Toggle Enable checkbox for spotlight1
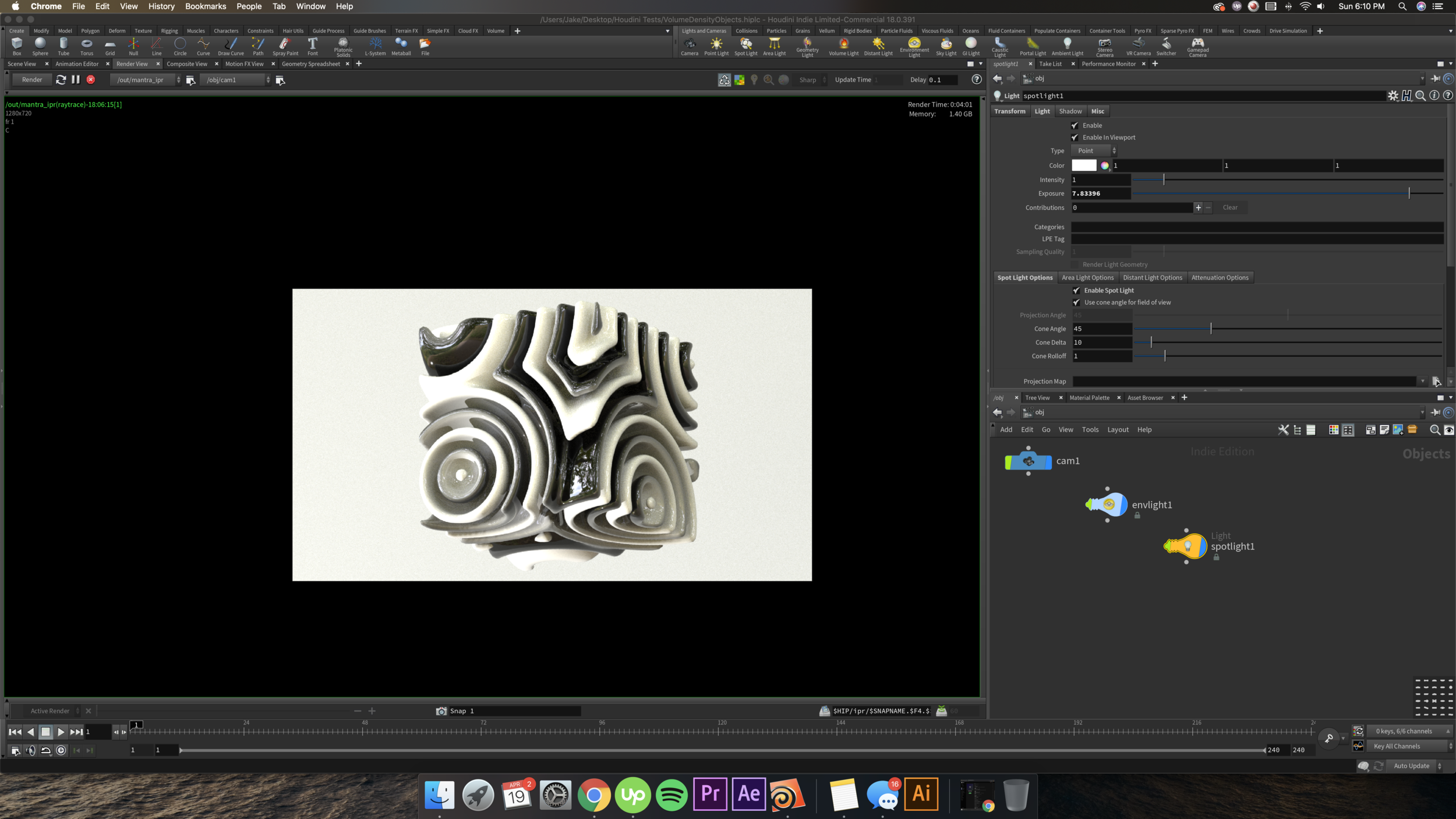Screen dimensions: 1456x819 (x=1076, y=124)
